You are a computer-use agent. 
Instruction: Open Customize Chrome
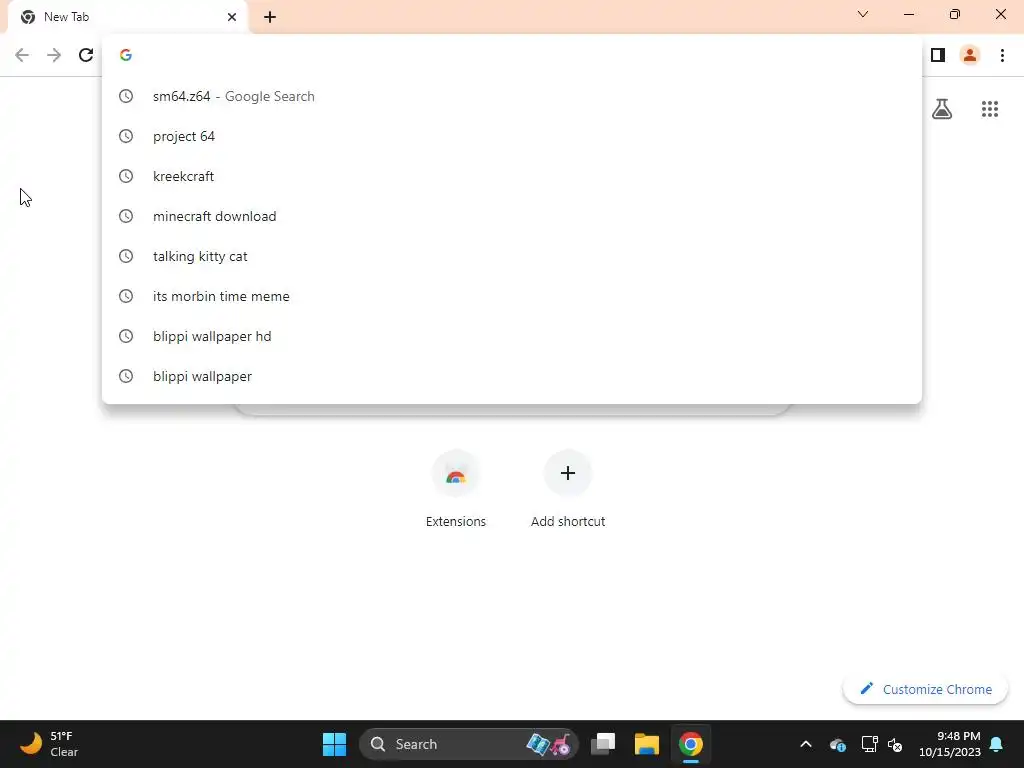coord(925,689)
